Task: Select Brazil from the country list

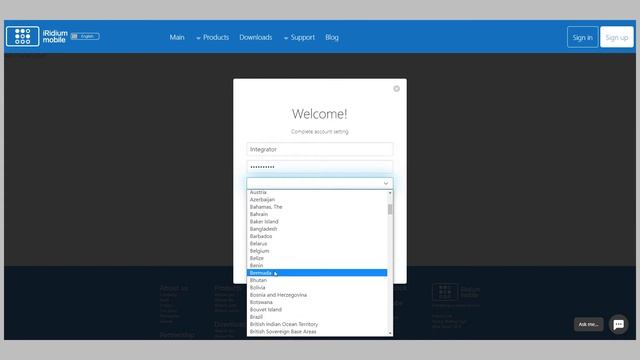Action: (x=317, y=317)
